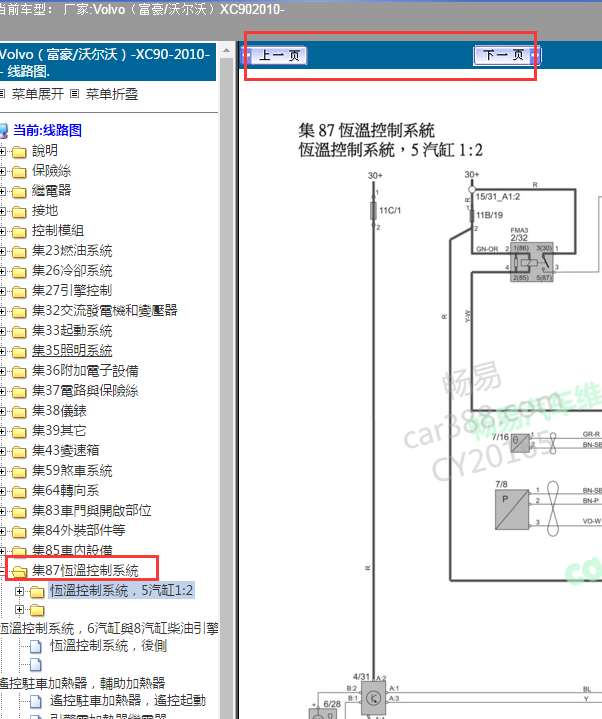Open 遙控駐車加熱器，遙控起動 document
Viewport: 602px width, 719px height.
128,701
